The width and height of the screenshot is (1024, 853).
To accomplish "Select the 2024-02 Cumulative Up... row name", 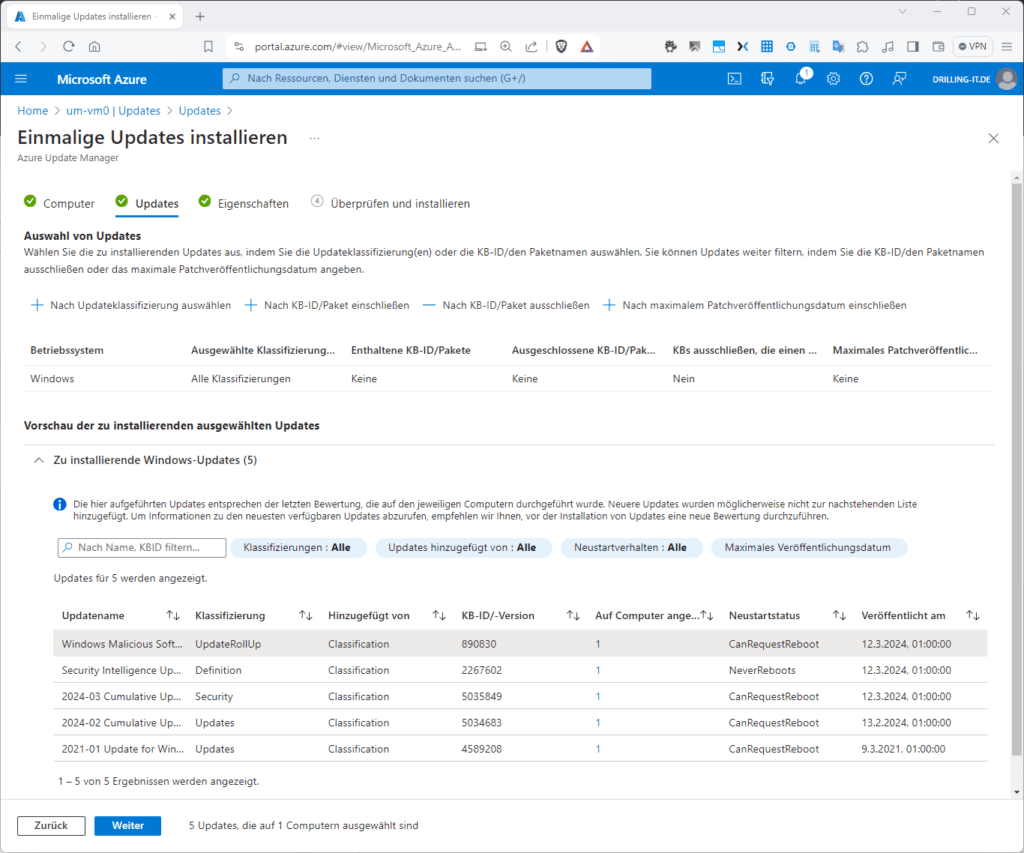I will [x=121, y=722].
